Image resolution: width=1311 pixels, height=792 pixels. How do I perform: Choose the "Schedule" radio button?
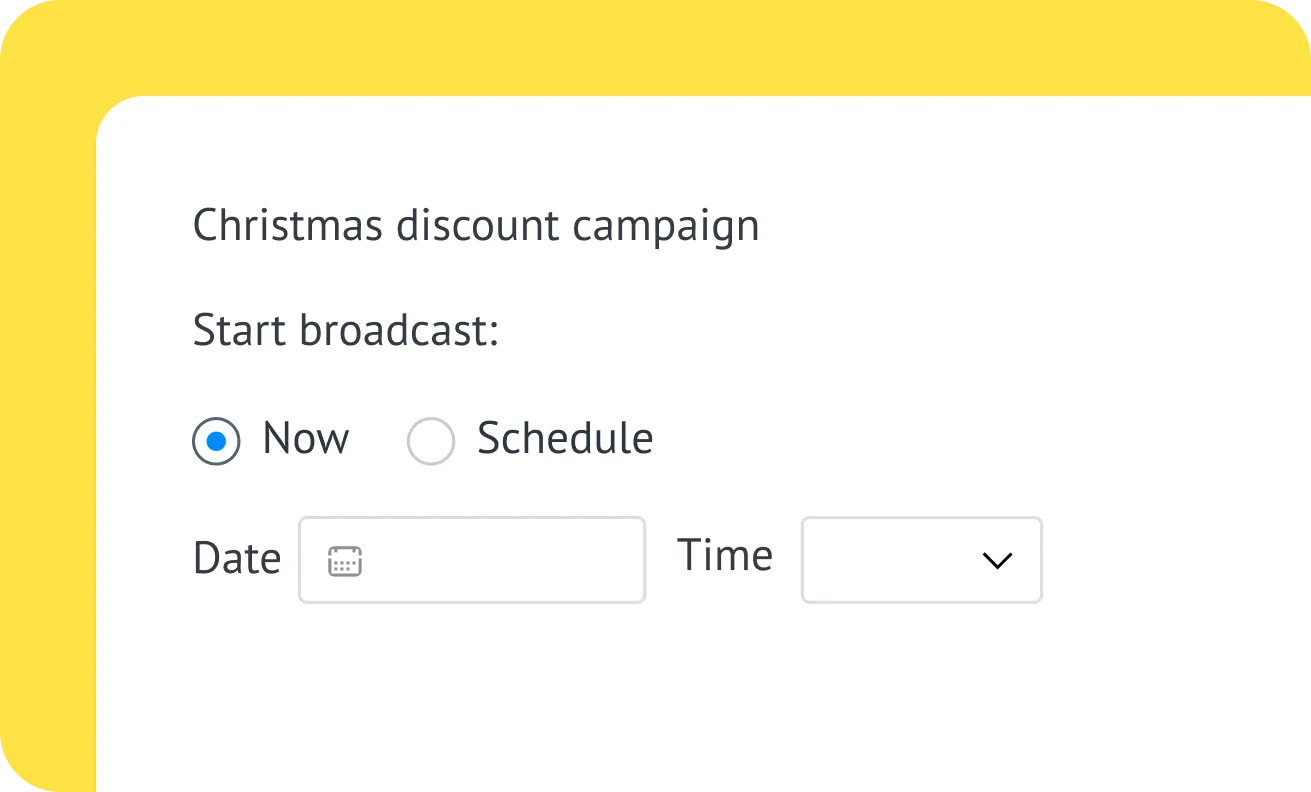pyautogui.click(x=431, y=441)
